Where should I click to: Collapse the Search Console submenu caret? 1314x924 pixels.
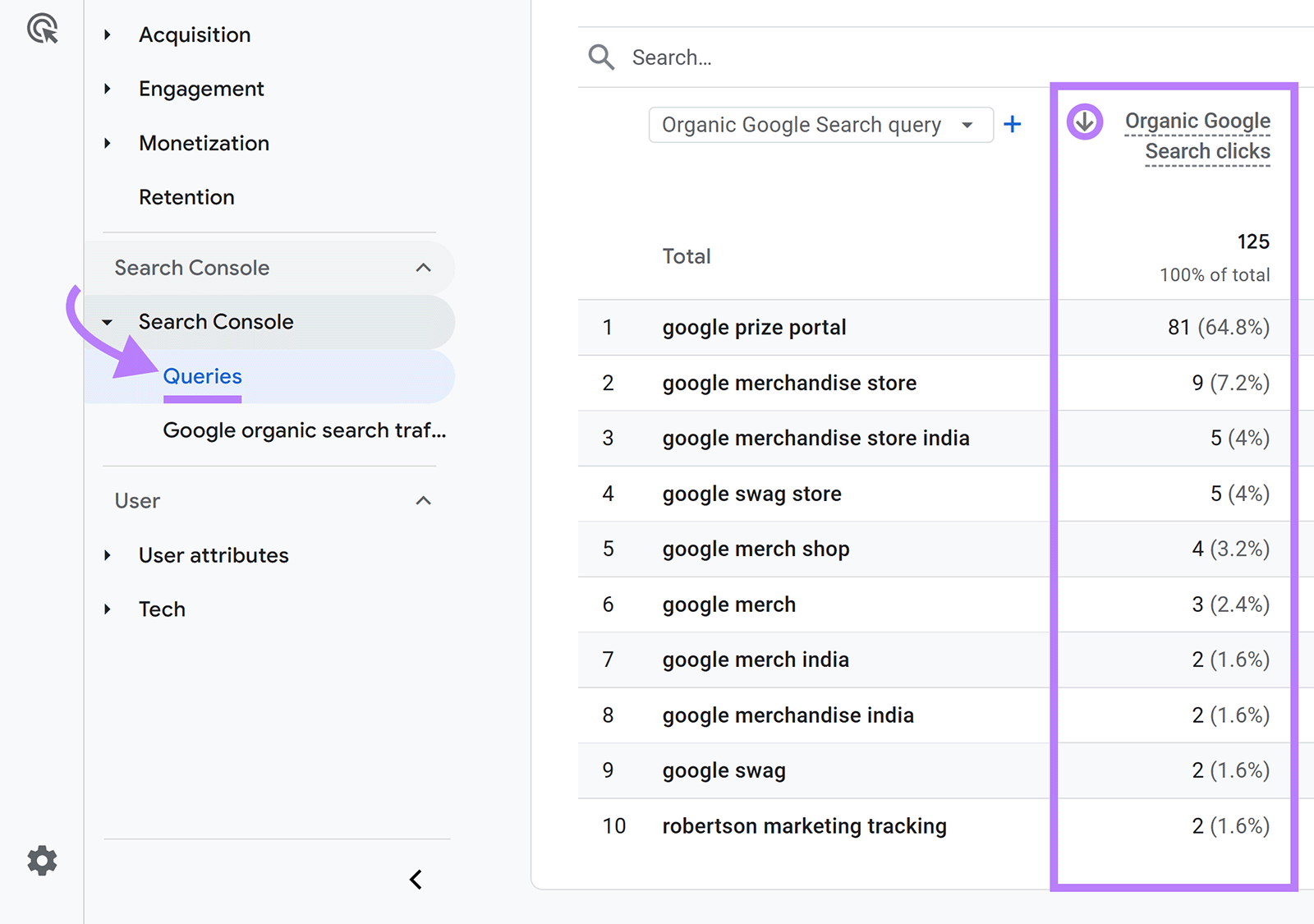(x=108, y=322)
